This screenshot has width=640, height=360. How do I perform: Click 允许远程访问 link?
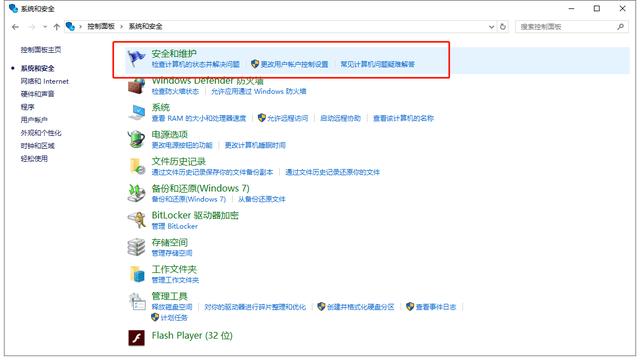(x=288, y=118)
